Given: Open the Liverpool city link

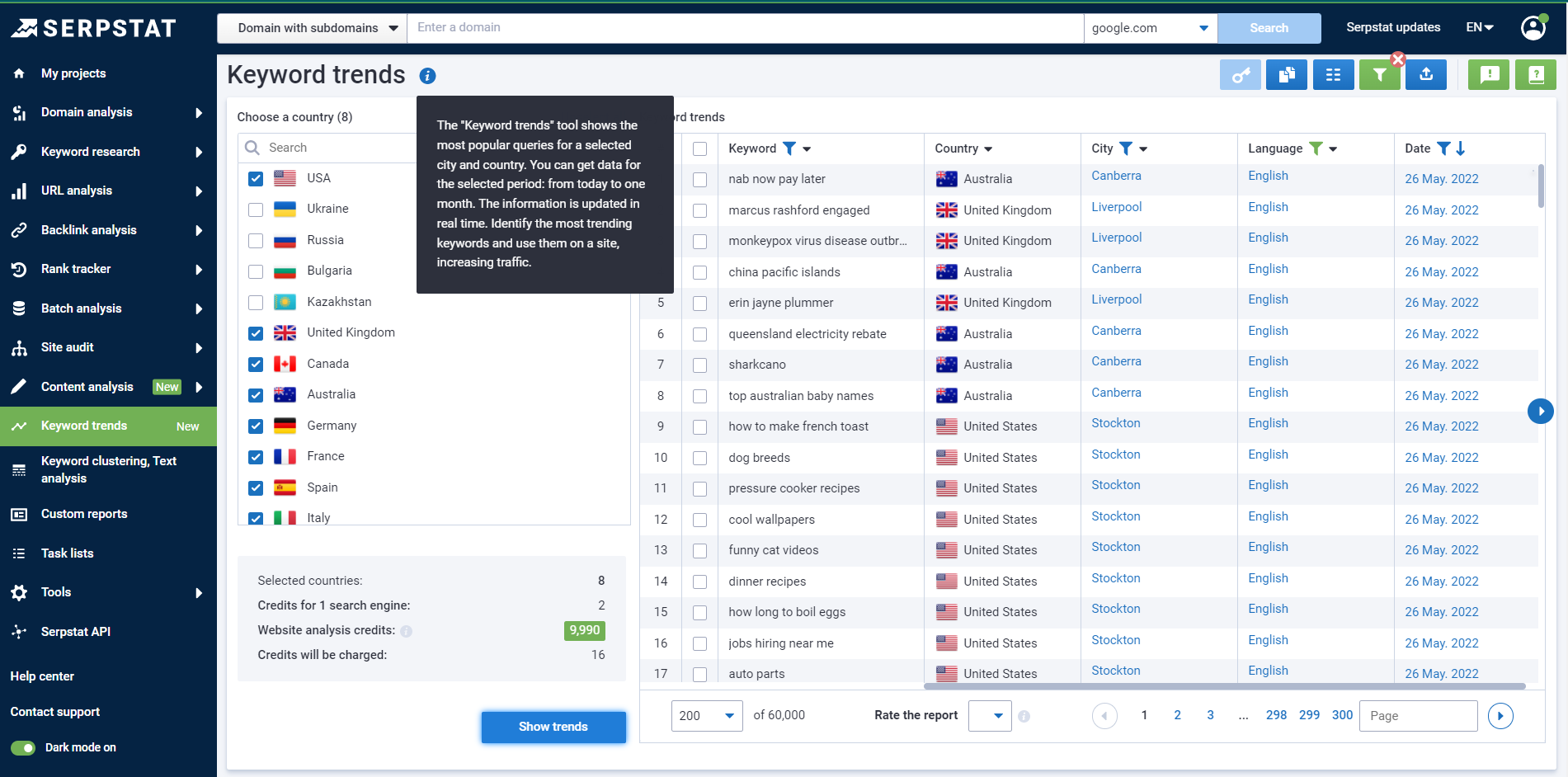Looking at the screenshot, I should [x=1116, y=207].
